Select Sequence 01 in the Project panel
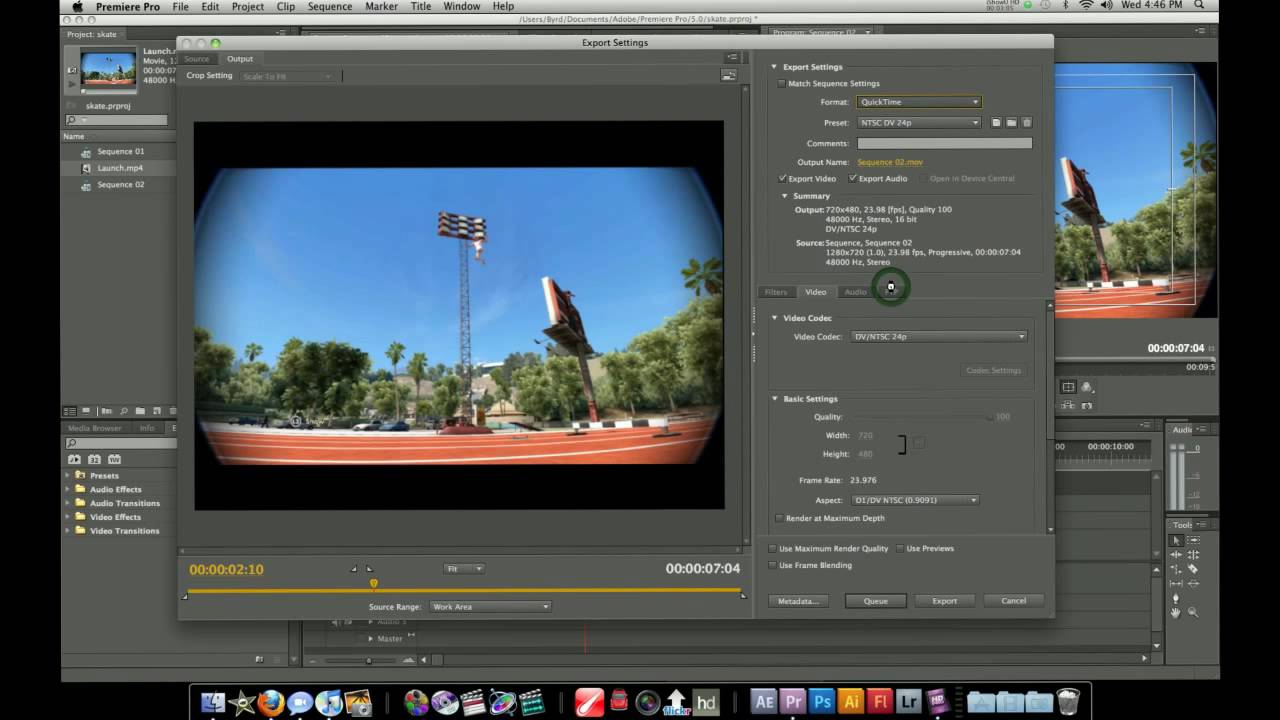This screenshot has width=1280, height=720. [120, 152]
